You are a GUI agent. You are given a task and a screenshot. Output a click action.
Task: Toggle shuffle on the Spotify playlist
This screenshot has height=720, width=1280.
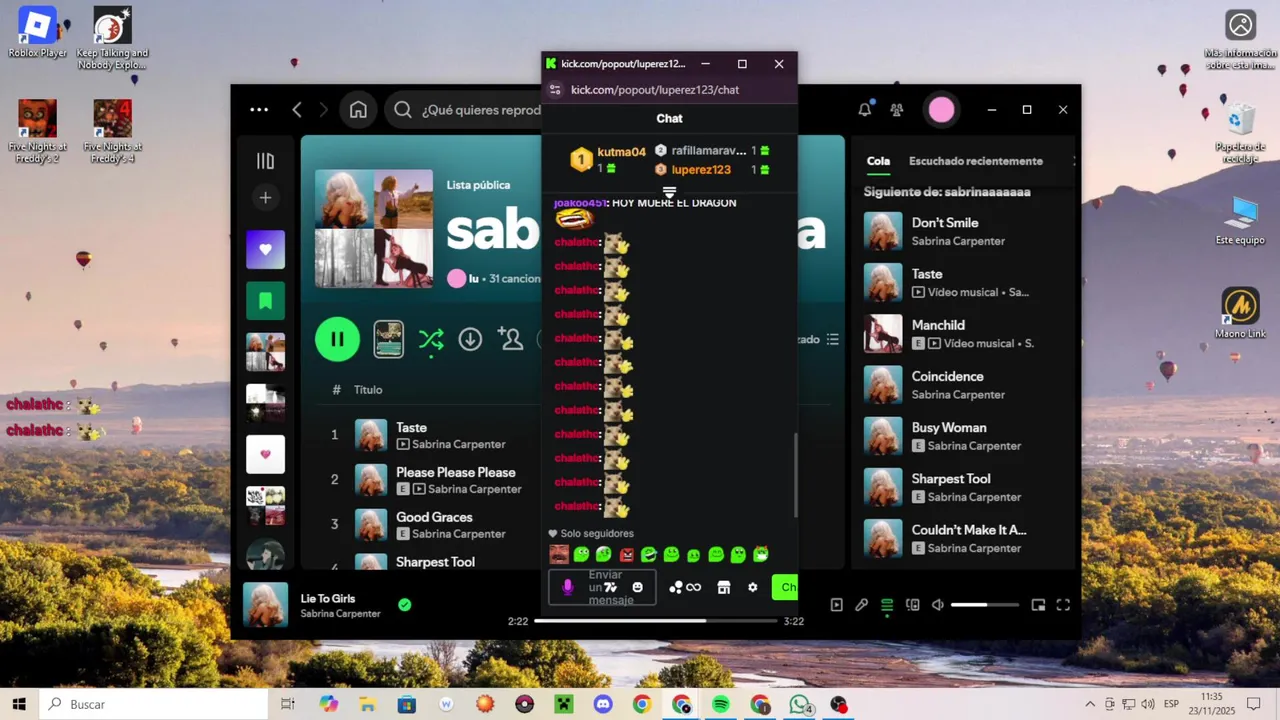point(431,339)
